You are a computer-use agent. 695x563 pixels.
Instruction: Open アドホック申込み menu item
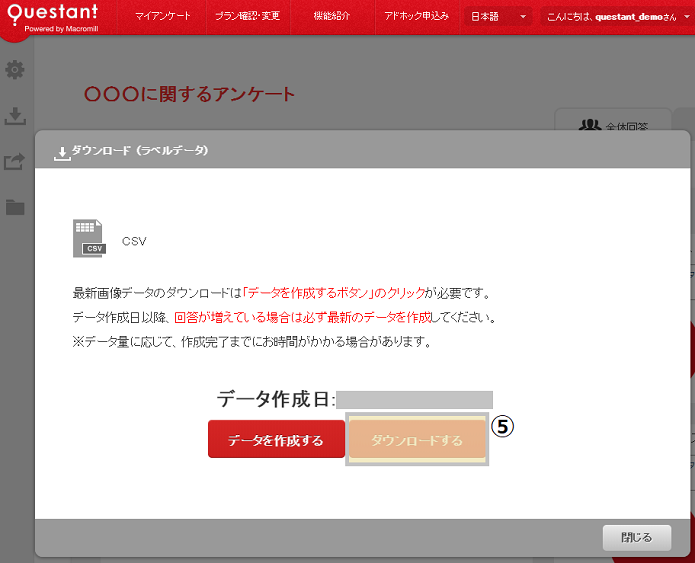(416, 17)
